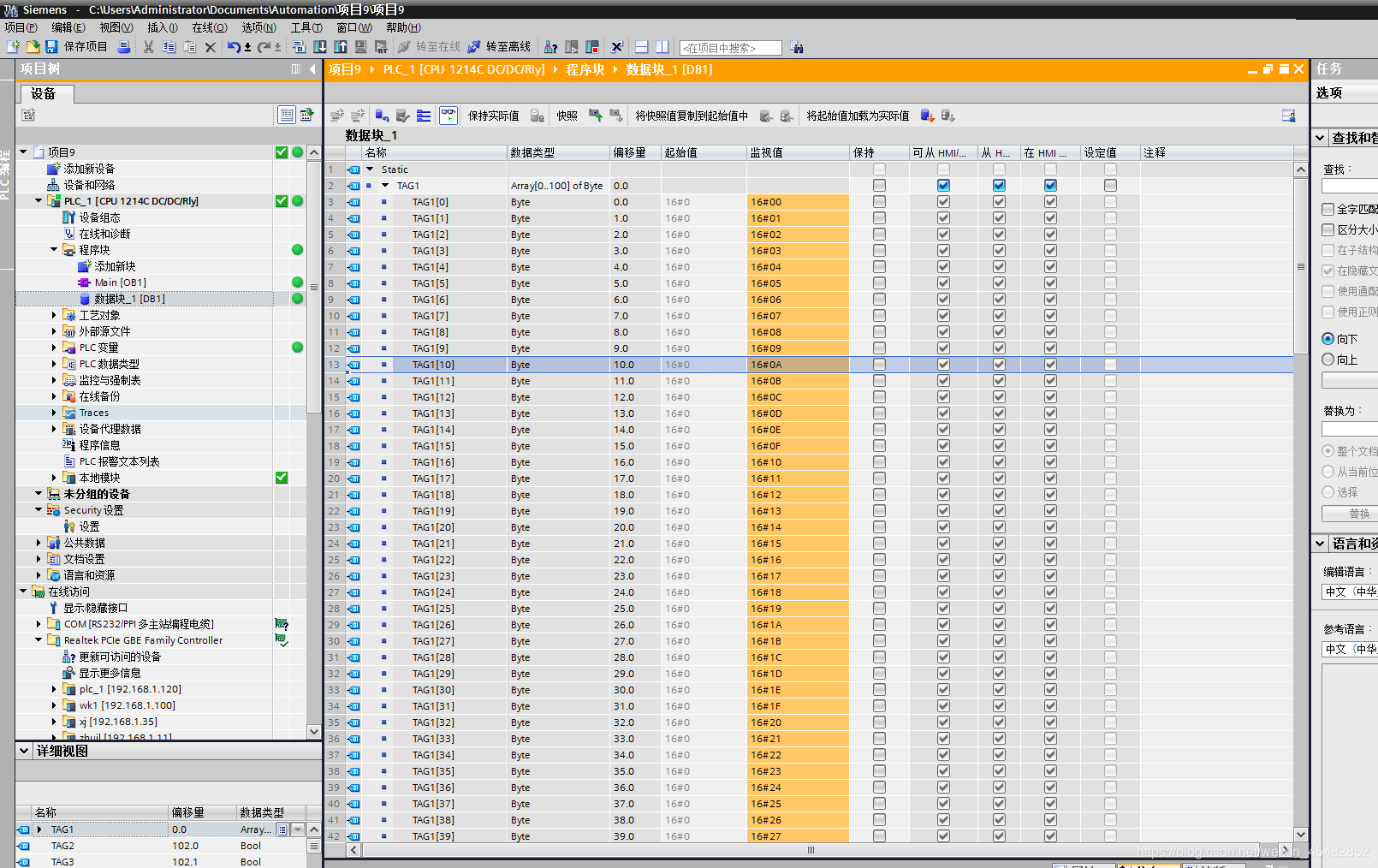
Task: Click the 查找 text input field
Action: click(x=1350, y=186)
